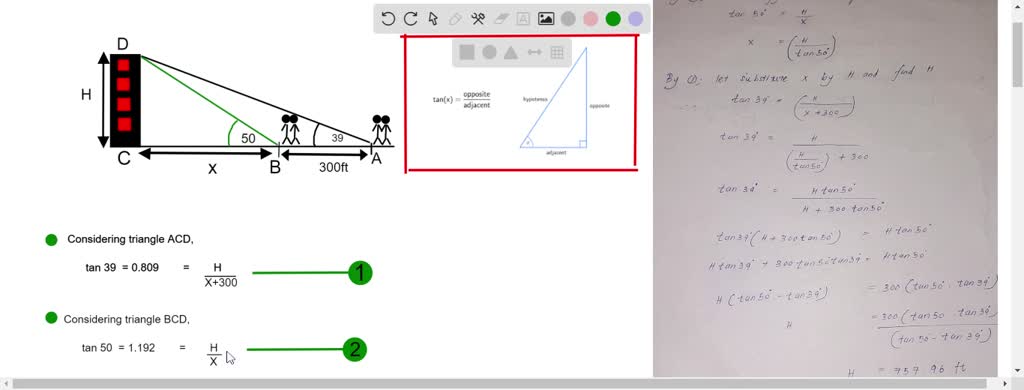Image resolution: width=1024 pixels, height=390 pixels.
Task: Choose the gray color swatch
Action: (x=568, y=19)
